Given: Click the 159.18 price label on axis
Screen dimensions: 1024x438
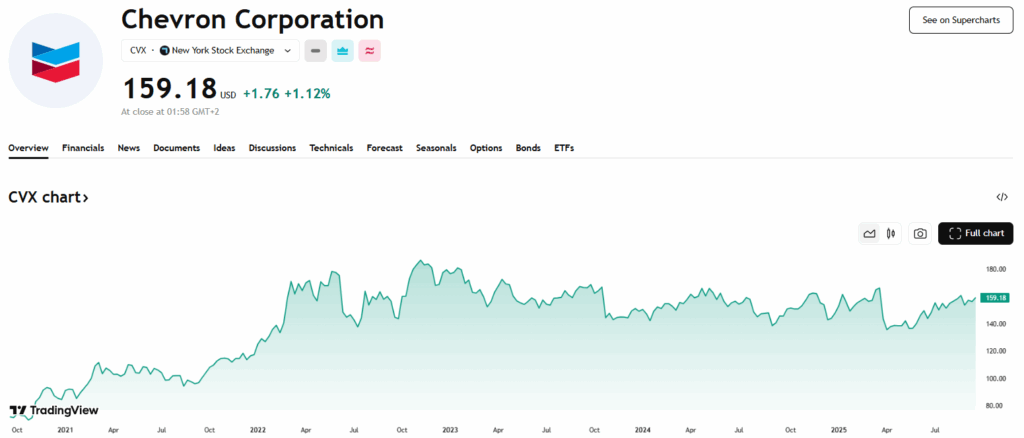Looking at the screenshot, I should click(994, 297).
